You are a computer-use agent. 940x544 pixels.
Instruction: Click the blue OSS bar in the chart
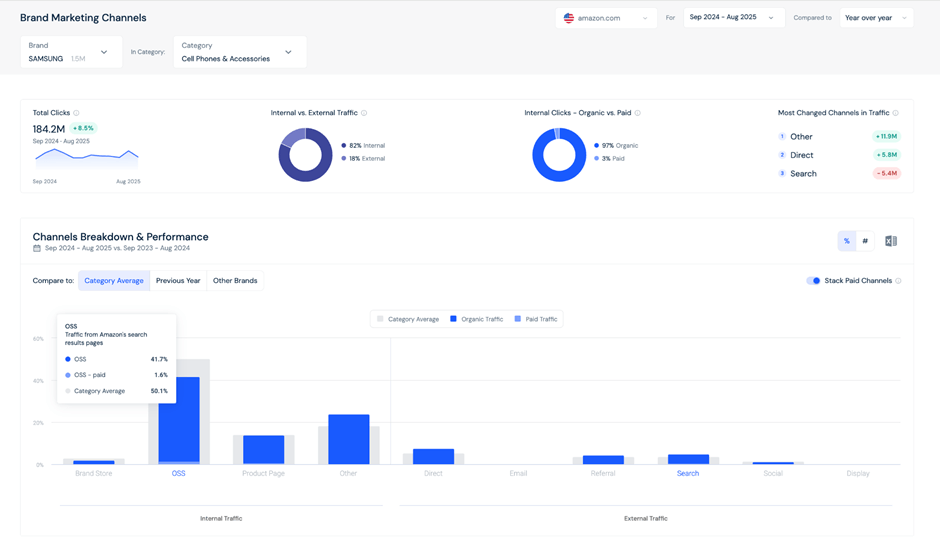[179, 420]
